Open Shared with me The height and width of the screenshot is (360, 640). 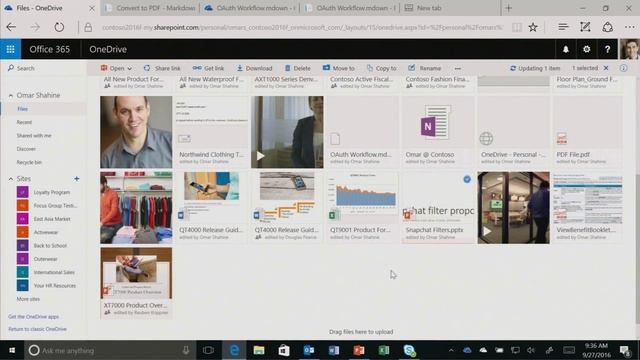[x=34, y=136]
